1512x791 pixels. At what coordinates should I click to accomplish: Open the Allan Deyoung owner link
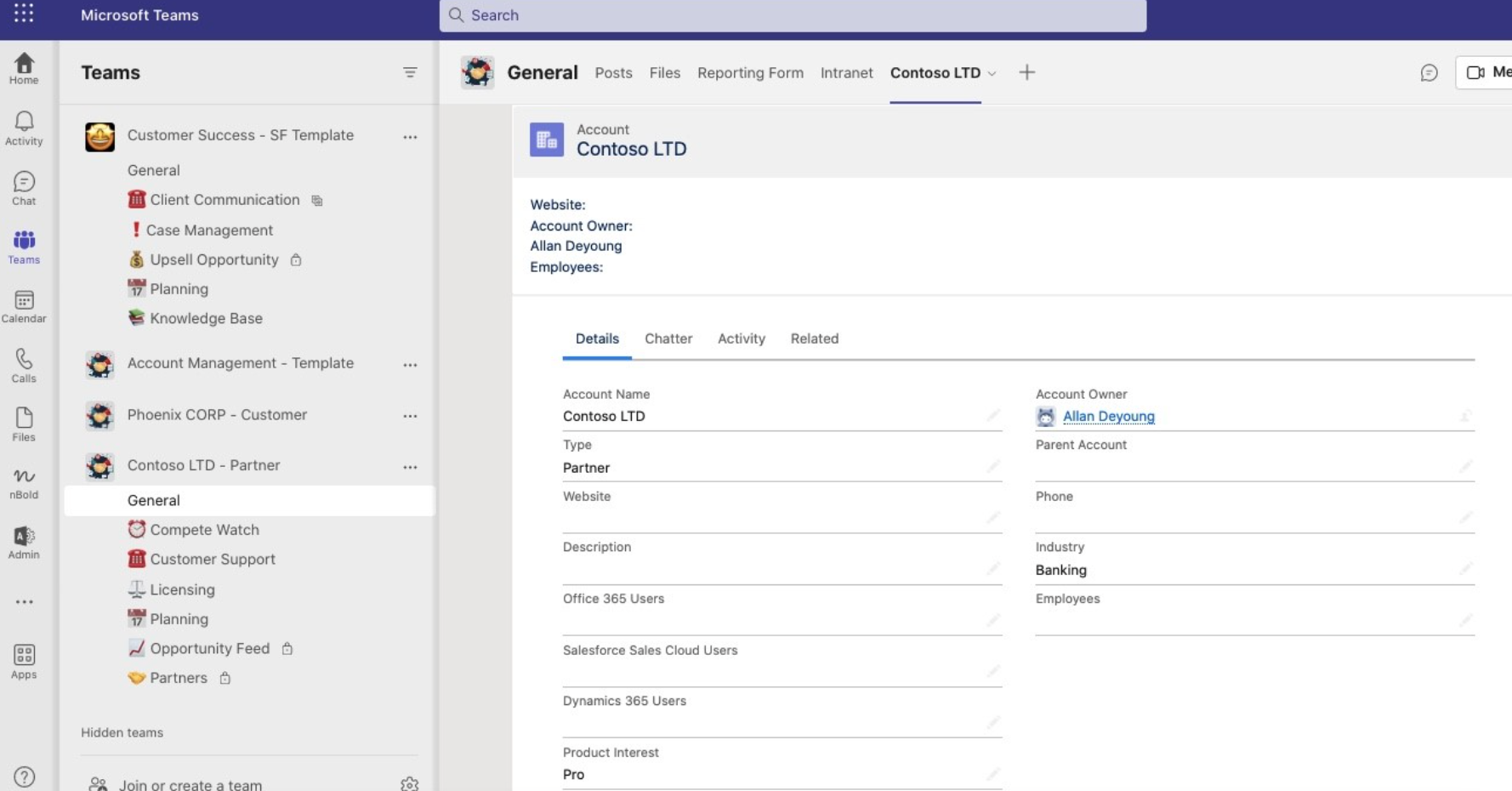(x=1108, y=417)
